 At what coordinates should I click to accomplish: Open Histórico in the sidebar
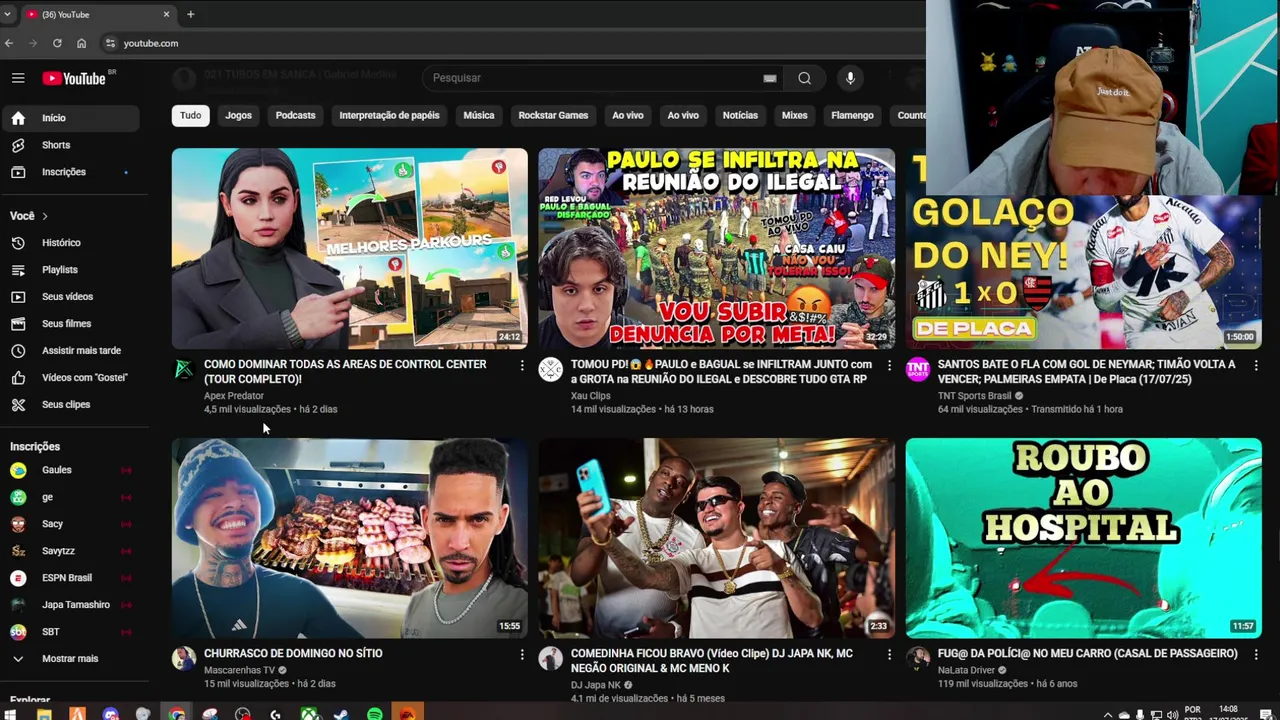pyautogui.click(x=70, y=243)
